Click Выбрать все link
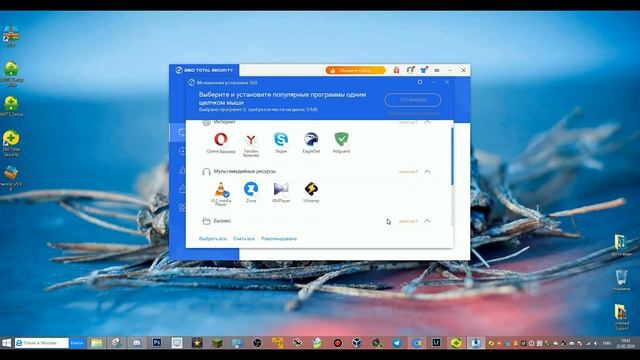The height and width of the screenshot is (360, 640). click(x=213, y=238)
